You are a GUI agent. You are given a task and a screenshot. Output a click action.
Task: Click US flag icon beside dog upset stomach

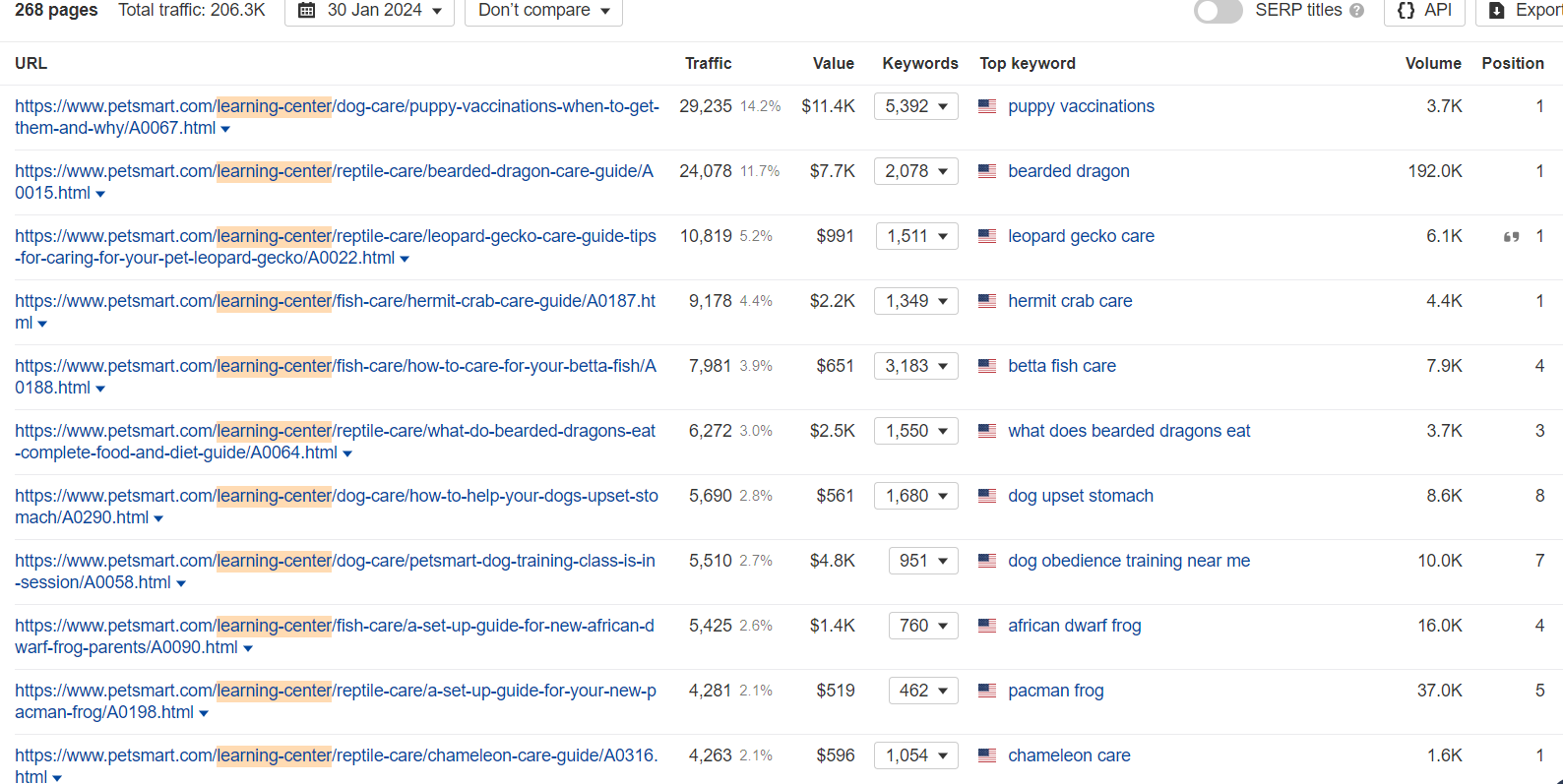click(987, 496)
